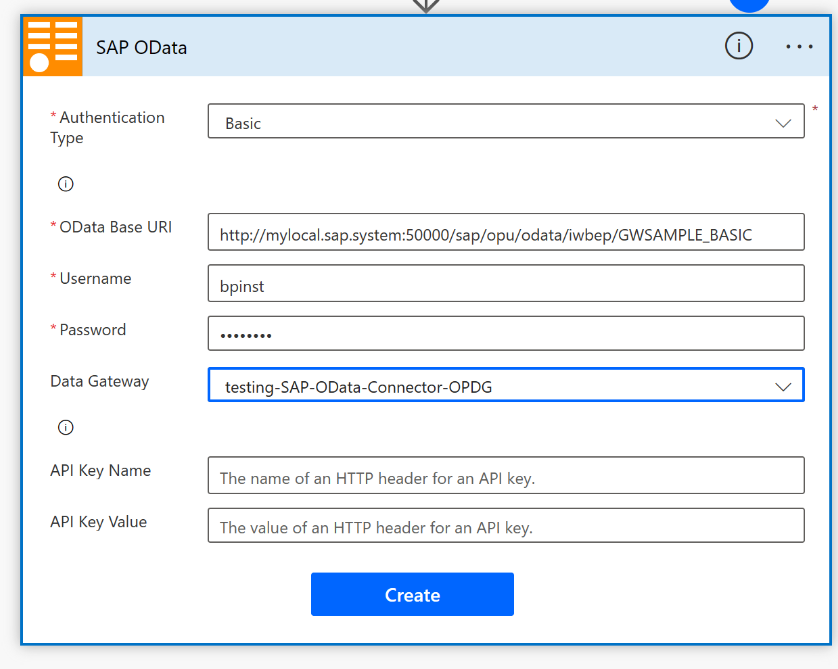Screen dimensions: 838x669
Task: Click the blue circle above the card
Action: click(749, 4)
